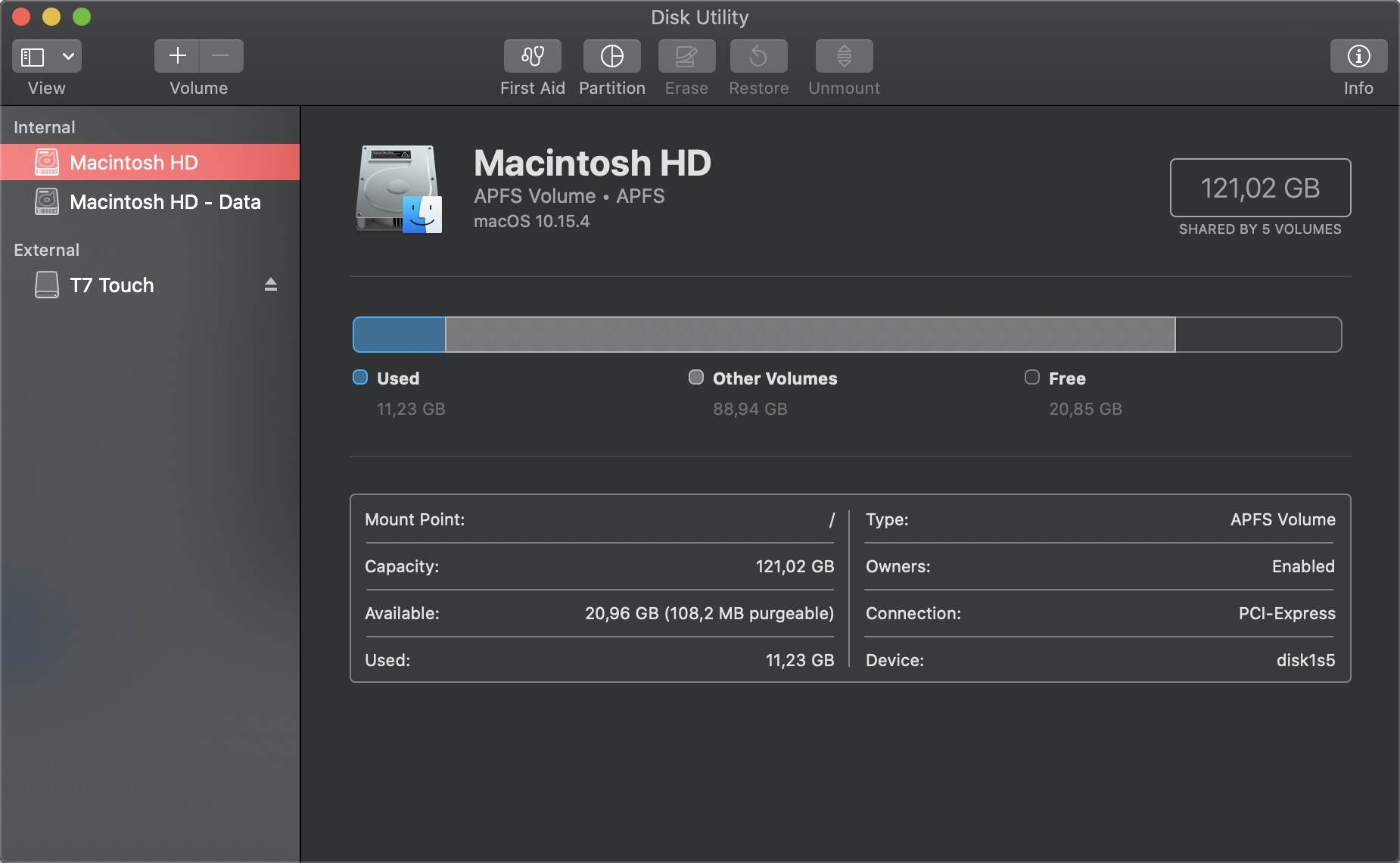Click the Capacity '121,02 GB' table value
The image size is (1400, 863).
pyautogui.click(x=795, y=567)
